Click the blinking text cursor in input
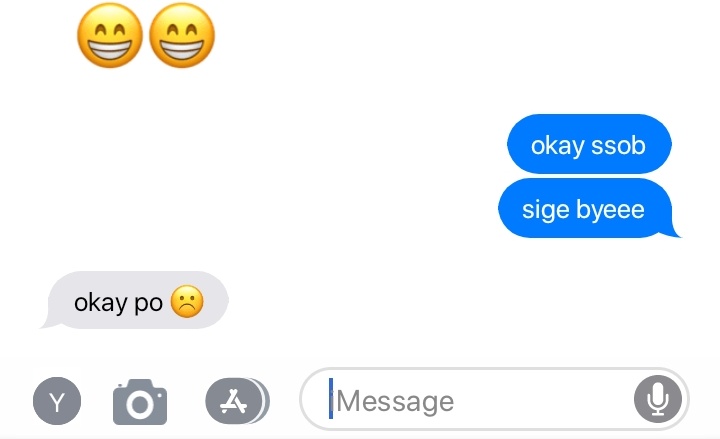720x439 pixels. pos(331,399)
